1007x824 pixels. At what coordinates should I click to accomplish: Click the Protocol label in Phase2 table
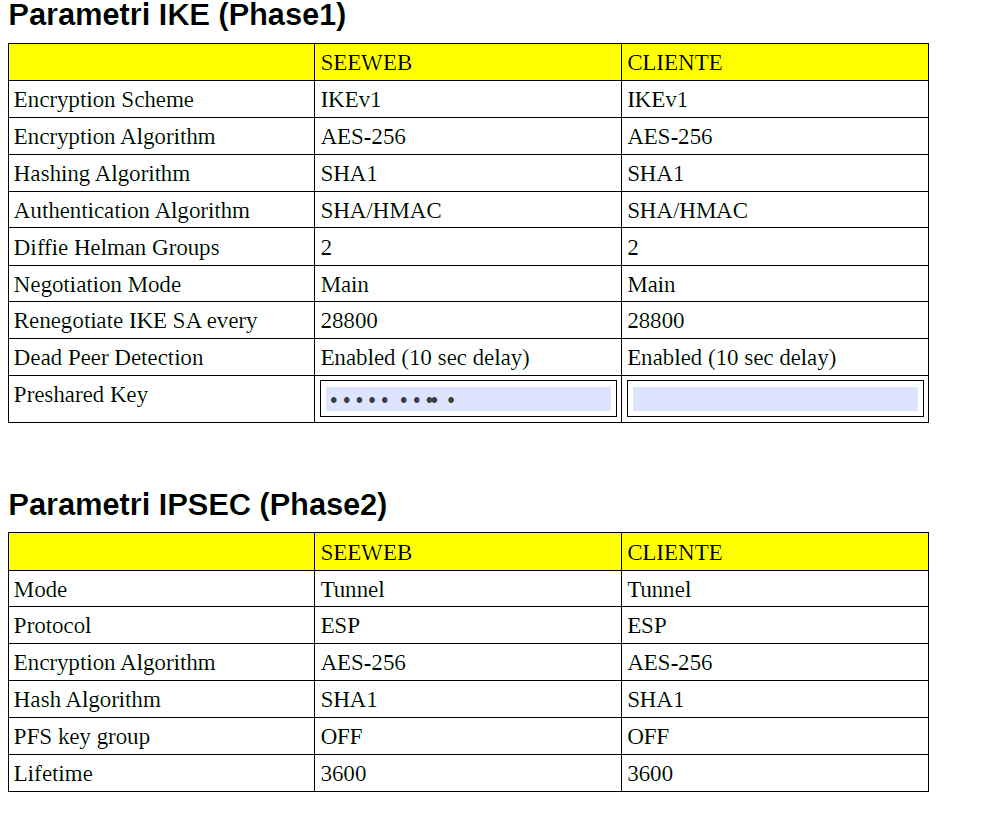(53, 626)
